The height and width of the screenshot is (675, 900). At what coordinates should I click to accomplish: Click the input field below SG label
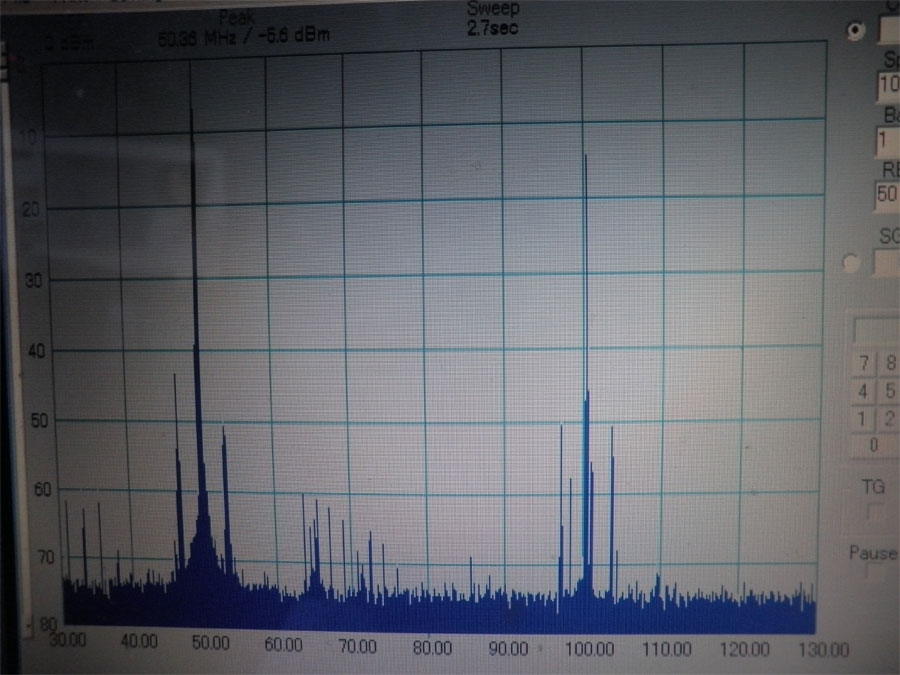pyautogui.click(x=888, y=263)
